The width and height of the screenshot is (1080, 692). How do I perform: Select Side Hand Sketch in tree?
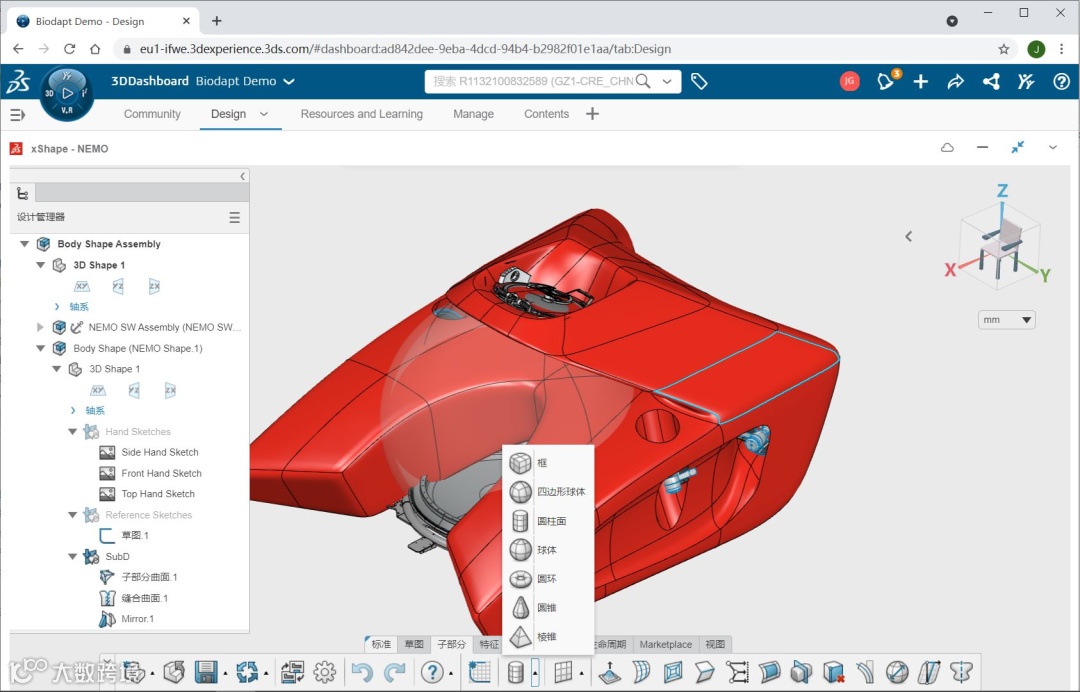160,452
